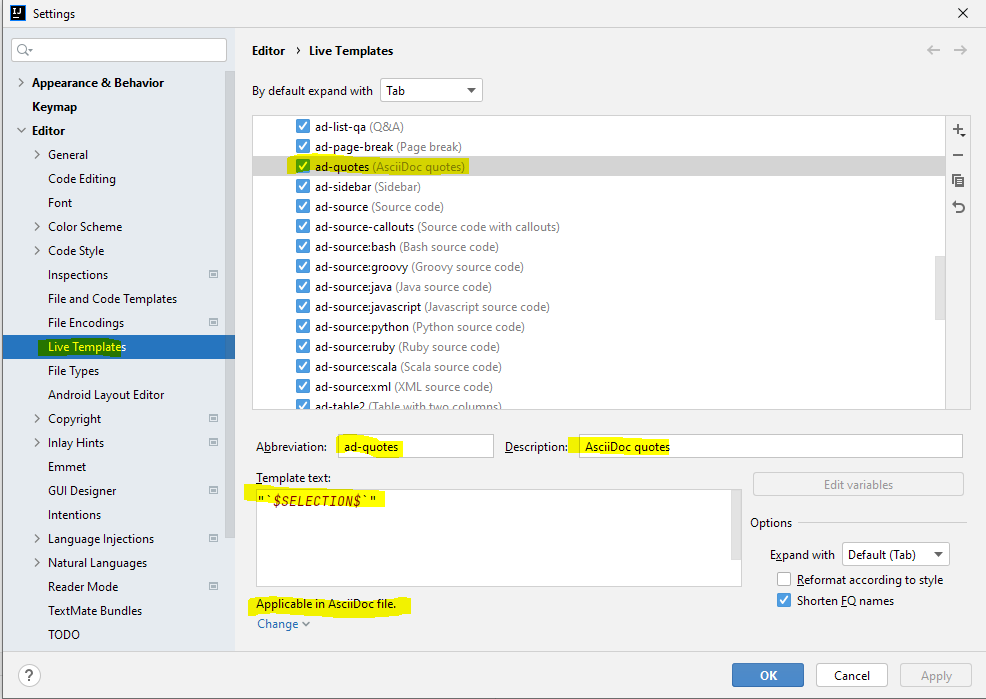Duplicate the ad-quotes live template
Viewport: 986px width, 699px height.
tap(958, 180)
